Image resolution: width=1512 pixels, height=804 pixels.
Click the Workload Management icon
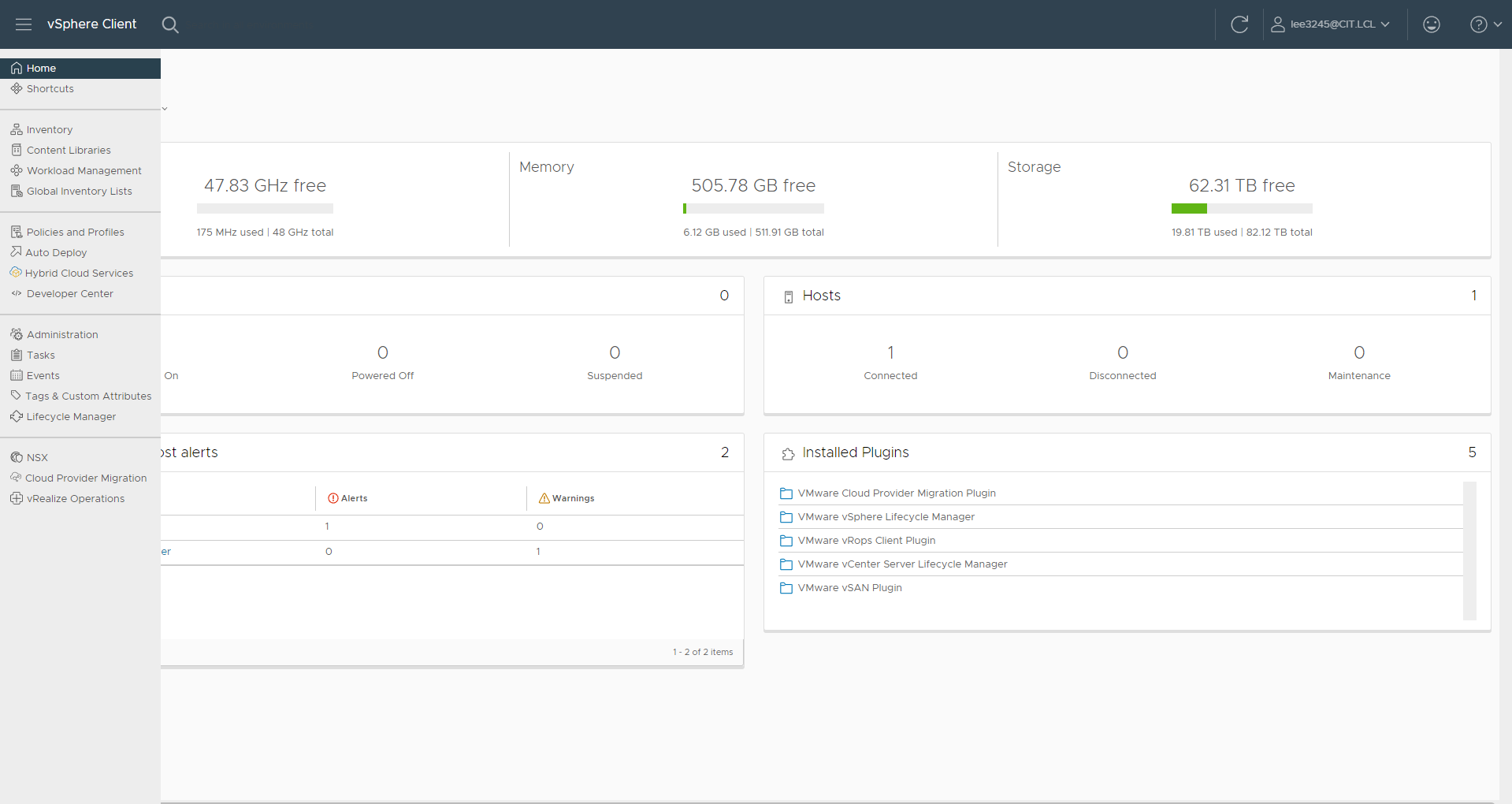[x=17, y=170]
